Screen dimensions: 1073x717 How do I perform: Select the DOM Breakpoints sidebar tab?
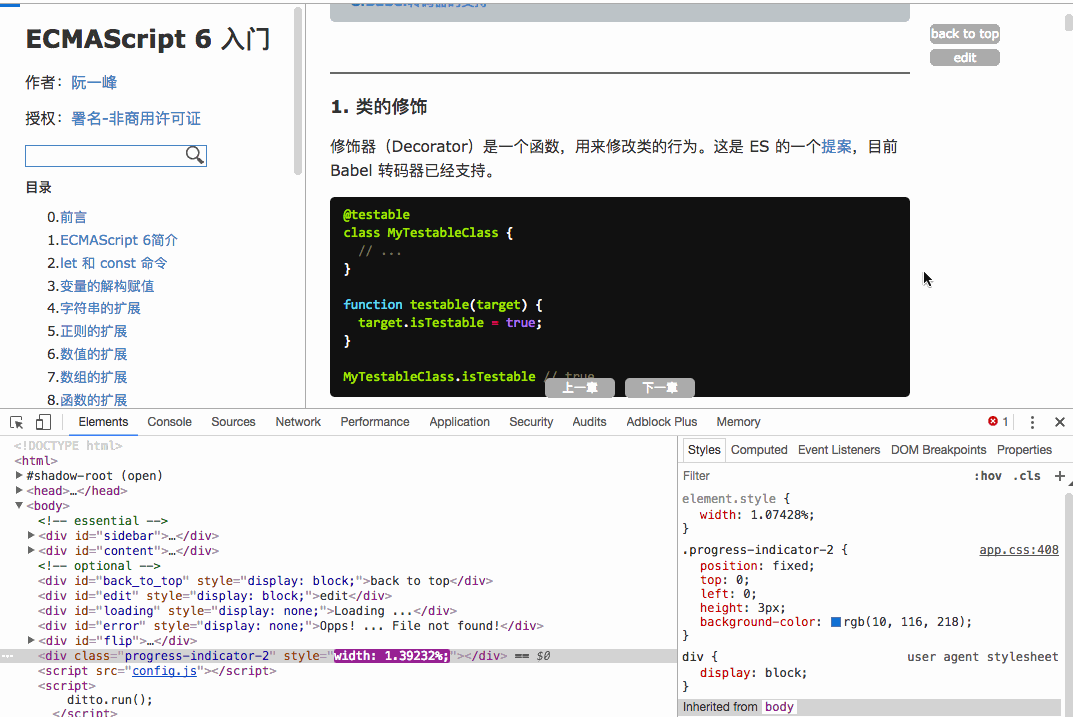click(938, 449)
